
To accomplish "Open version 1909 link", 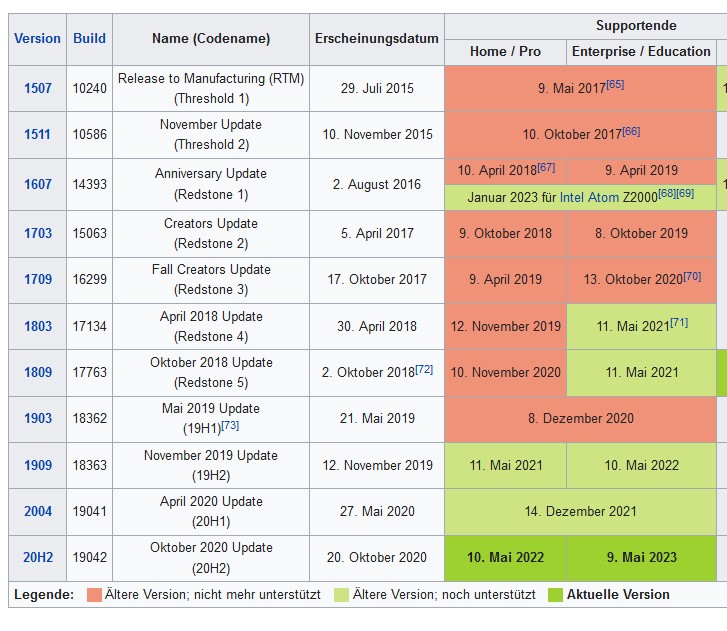I will (x=38, y=465).
